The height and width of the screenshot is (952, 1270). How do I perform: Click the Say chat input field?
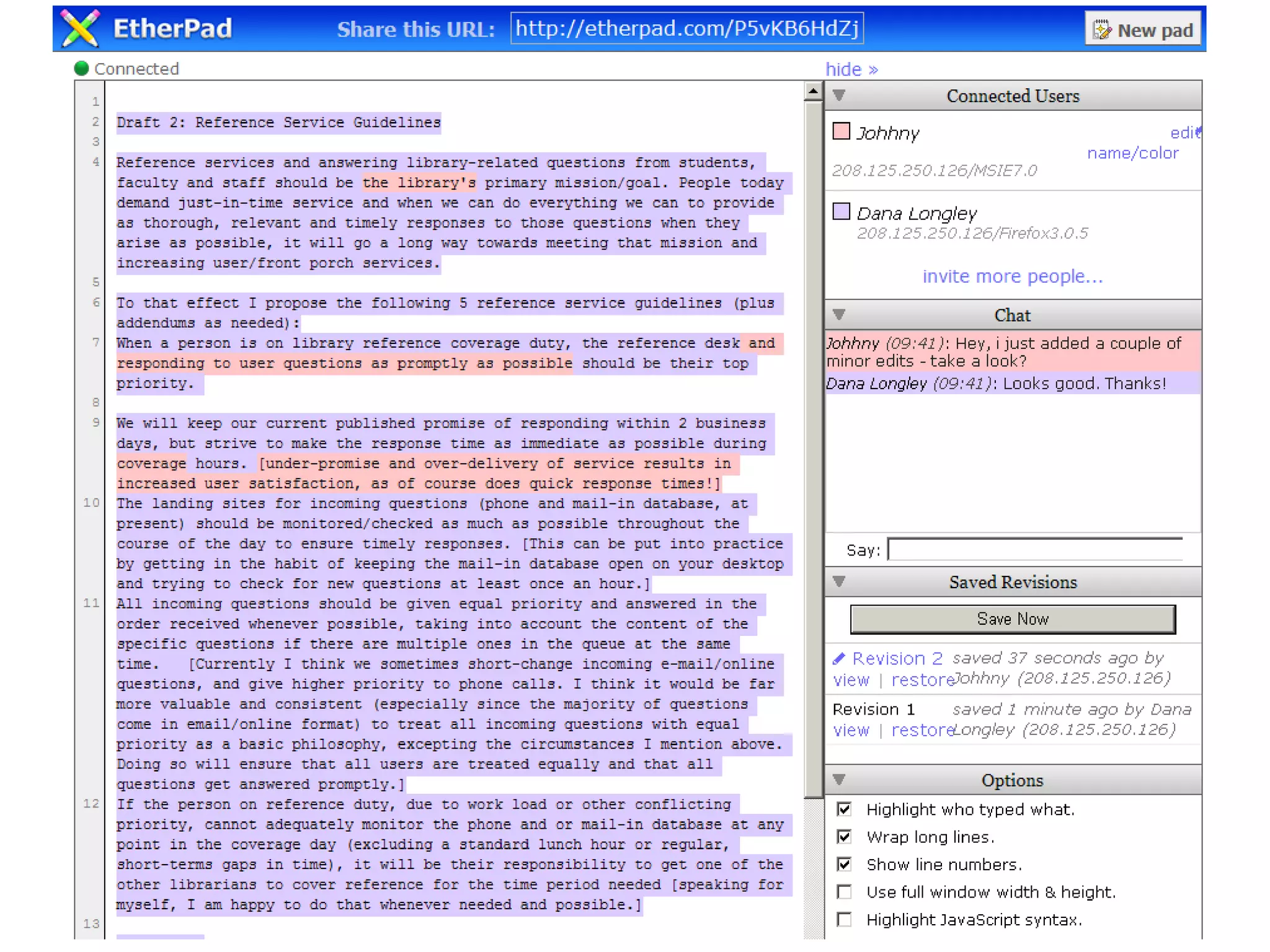click(1034, 549)
